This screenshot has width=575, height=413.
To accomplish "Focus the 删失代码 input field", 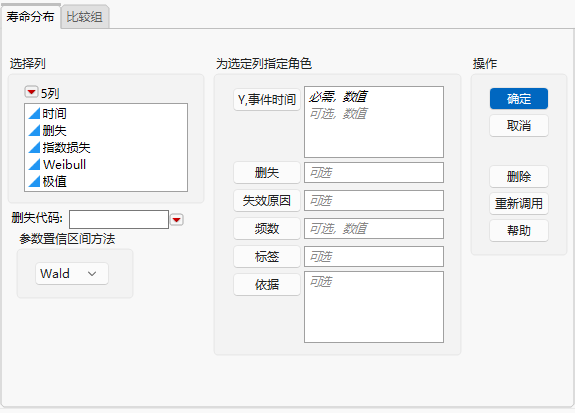I will [119, 219].
